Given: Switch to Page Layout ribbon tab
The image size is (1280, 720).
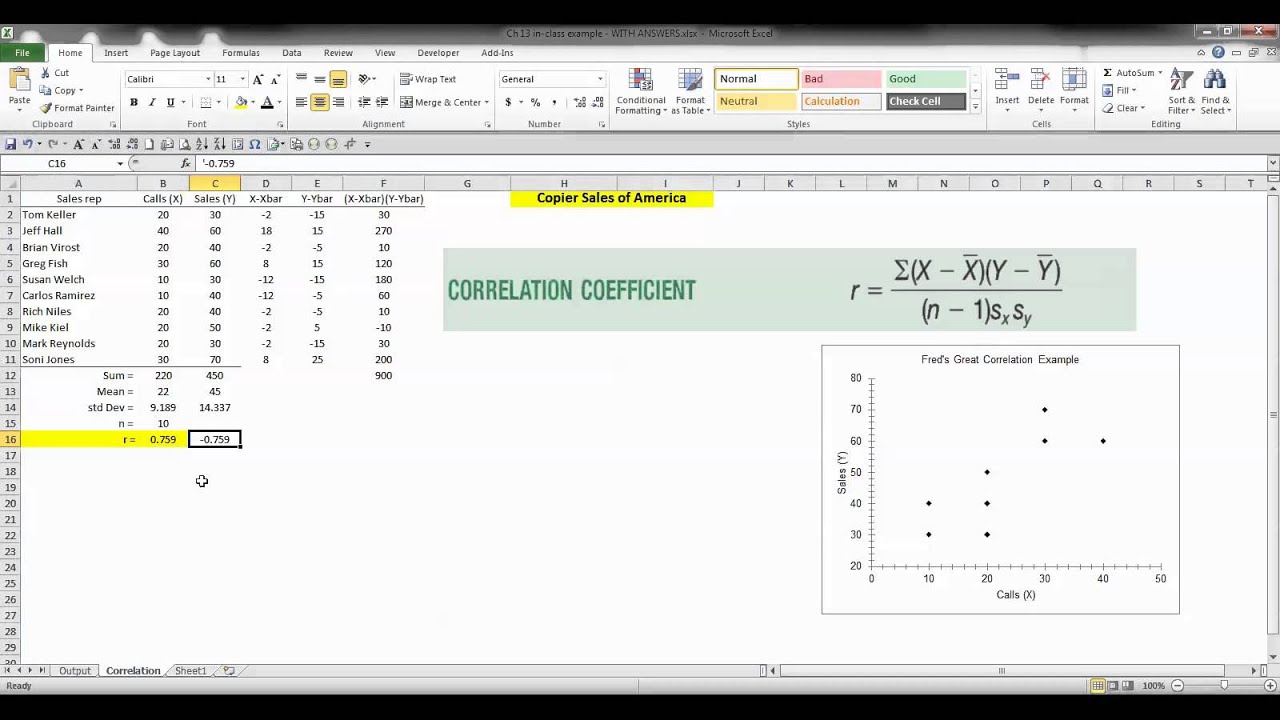Looking at the screenshot, I should point(175,52).
